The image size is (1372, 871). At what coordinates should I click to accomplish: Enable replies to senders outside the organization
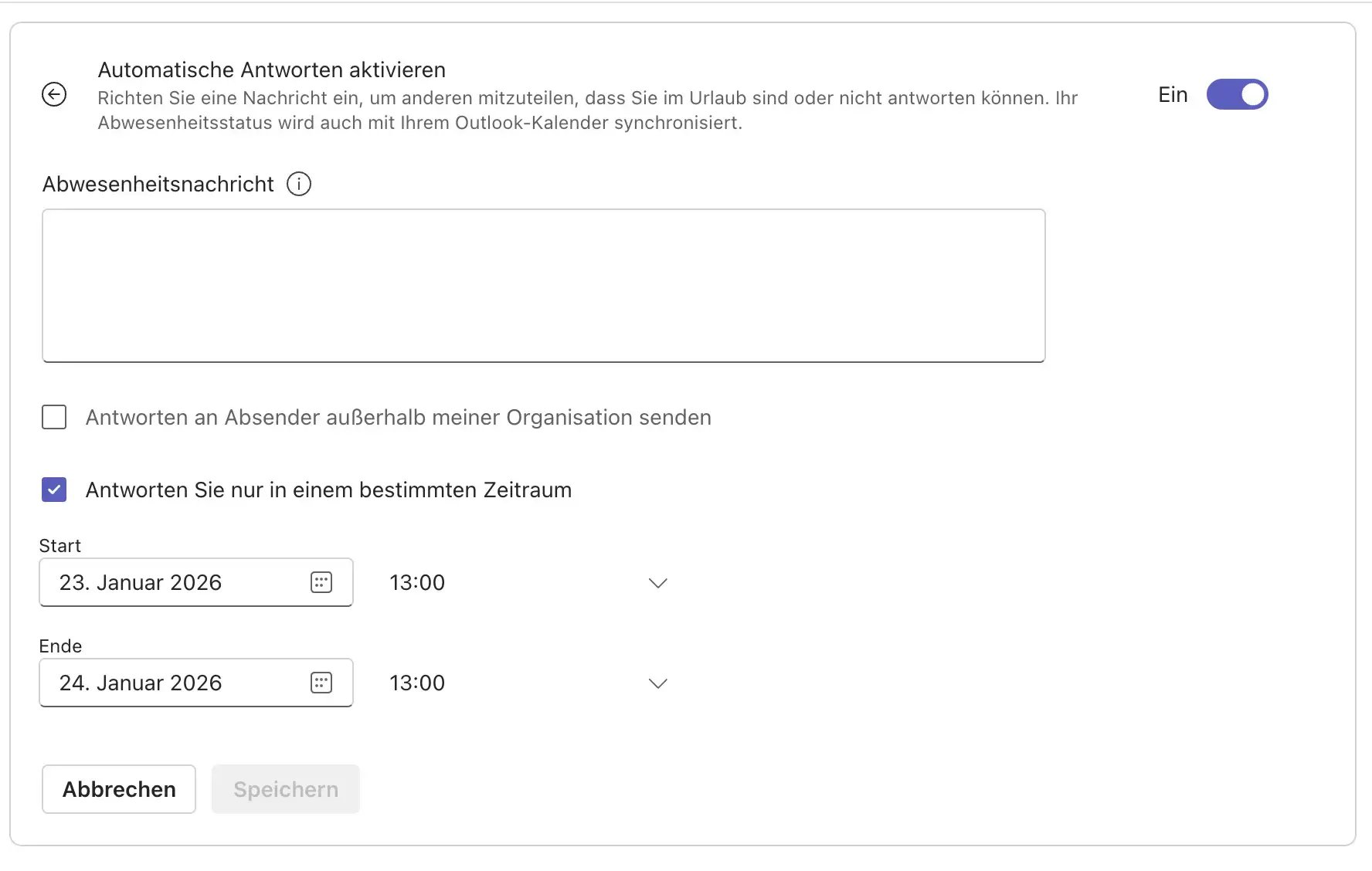[x=53, y=417]
